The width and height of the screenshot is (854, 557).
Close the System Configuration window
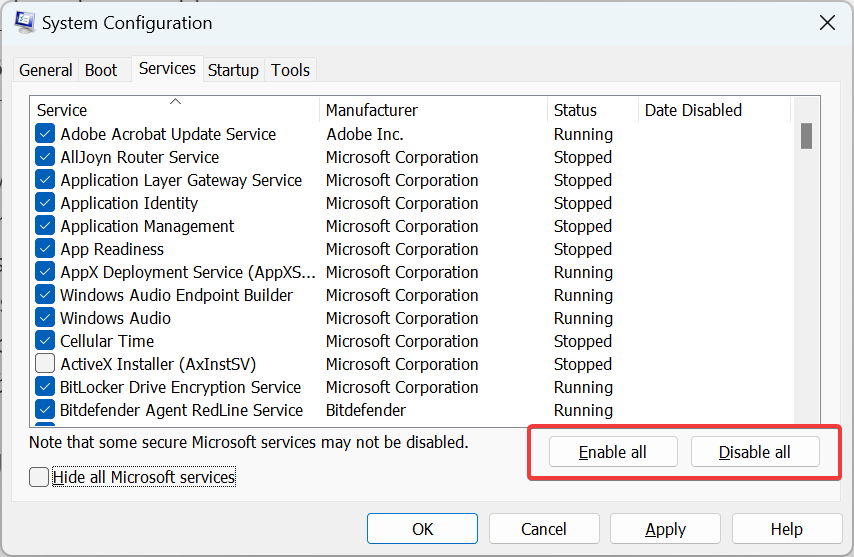pos(827,22)
